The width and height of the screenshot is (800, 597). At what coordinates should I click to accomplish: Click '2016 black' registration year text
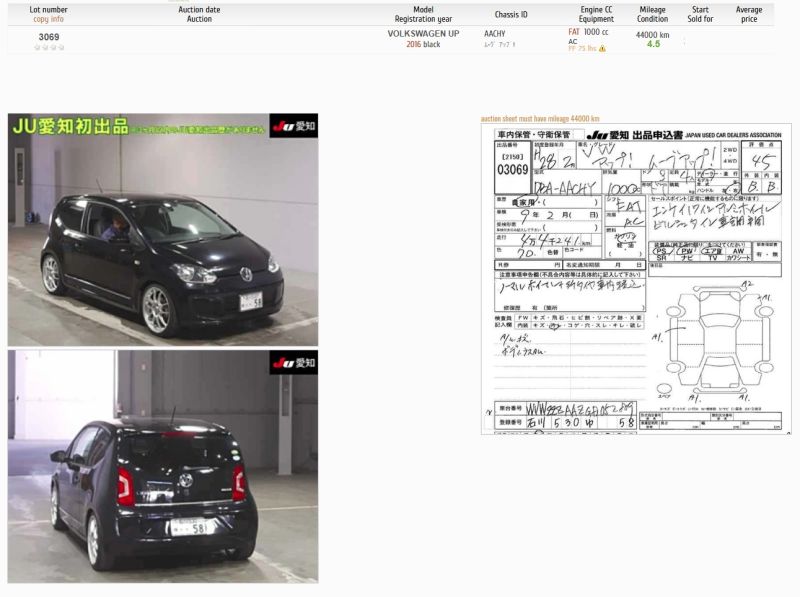coord(423,44)
